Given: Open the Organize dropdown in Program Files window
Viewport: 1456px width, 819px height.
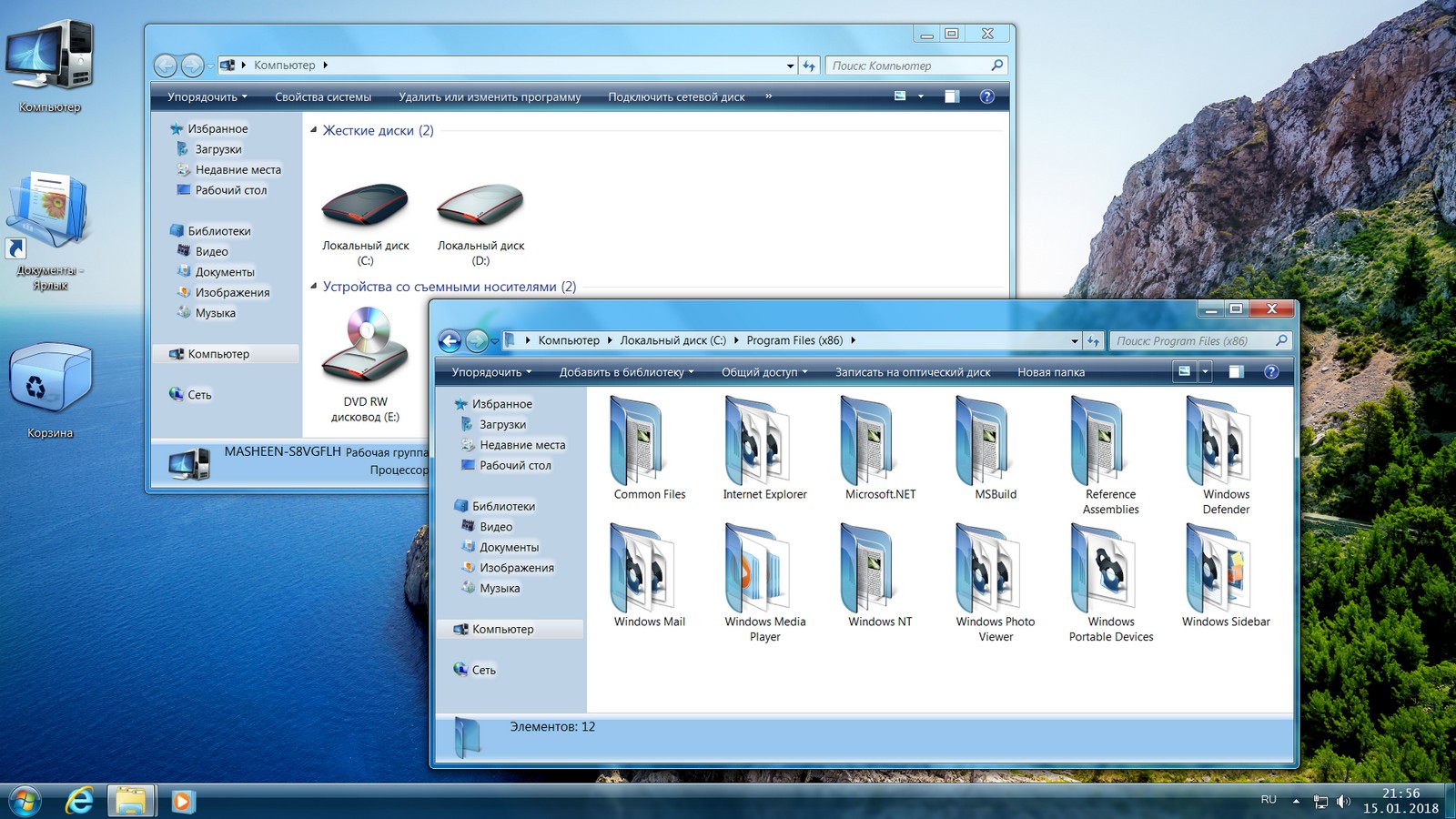Looking at the screenshot, I should click(491, 372).
